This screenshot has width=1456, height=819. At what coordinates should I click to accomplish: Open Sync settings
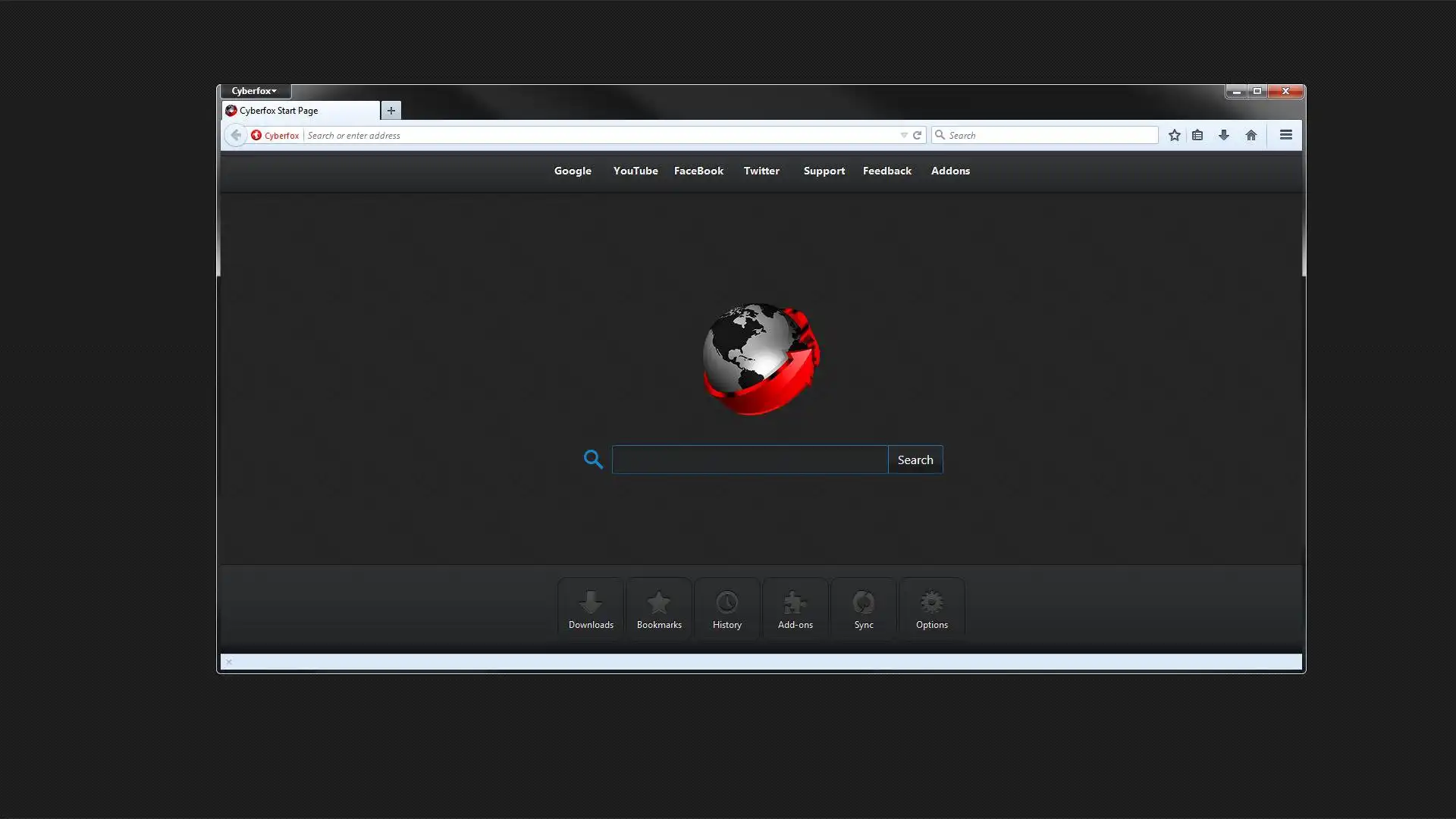[x=863, y=605]
